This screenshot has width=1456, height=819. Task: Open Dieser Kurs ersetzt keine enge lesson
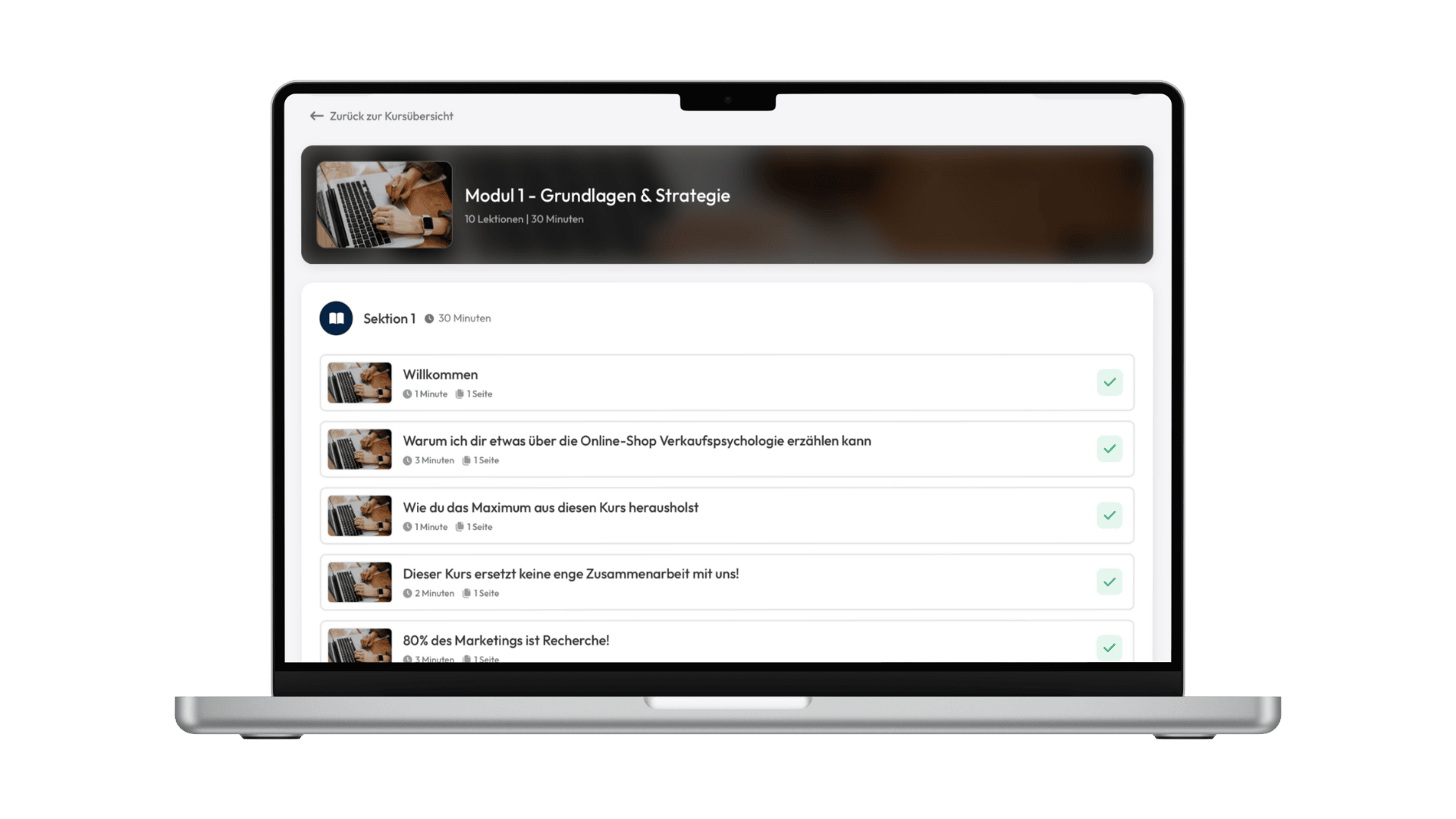pos(570,574)
